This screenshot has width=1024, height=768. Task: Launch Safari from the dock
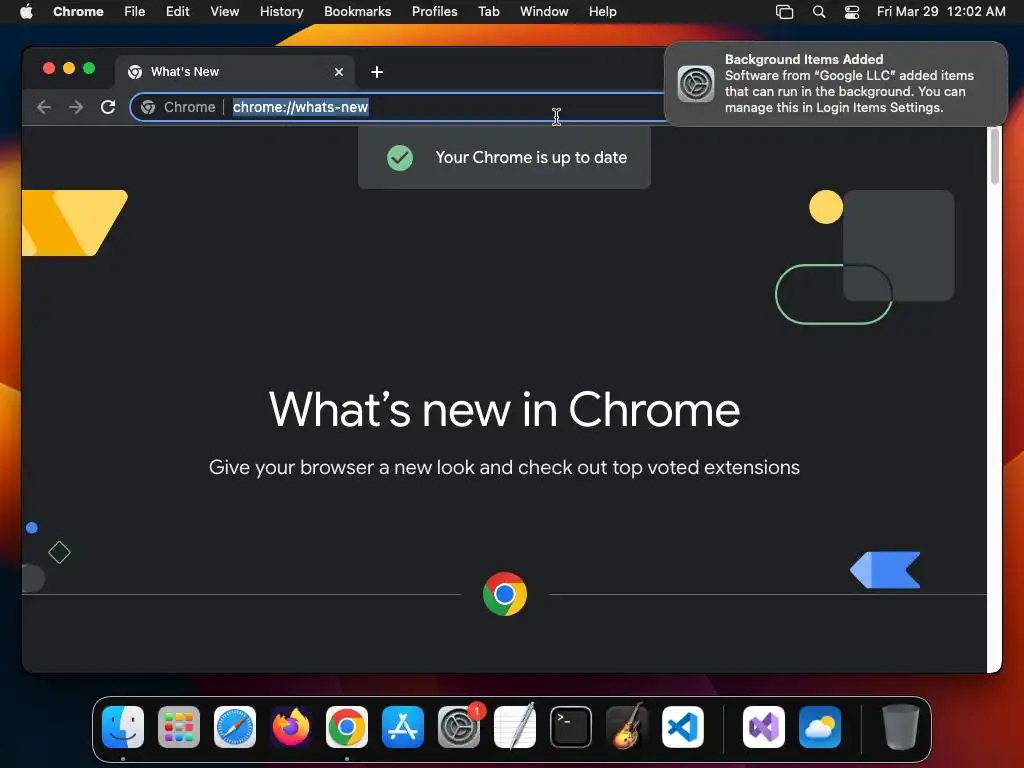point(235,727)
